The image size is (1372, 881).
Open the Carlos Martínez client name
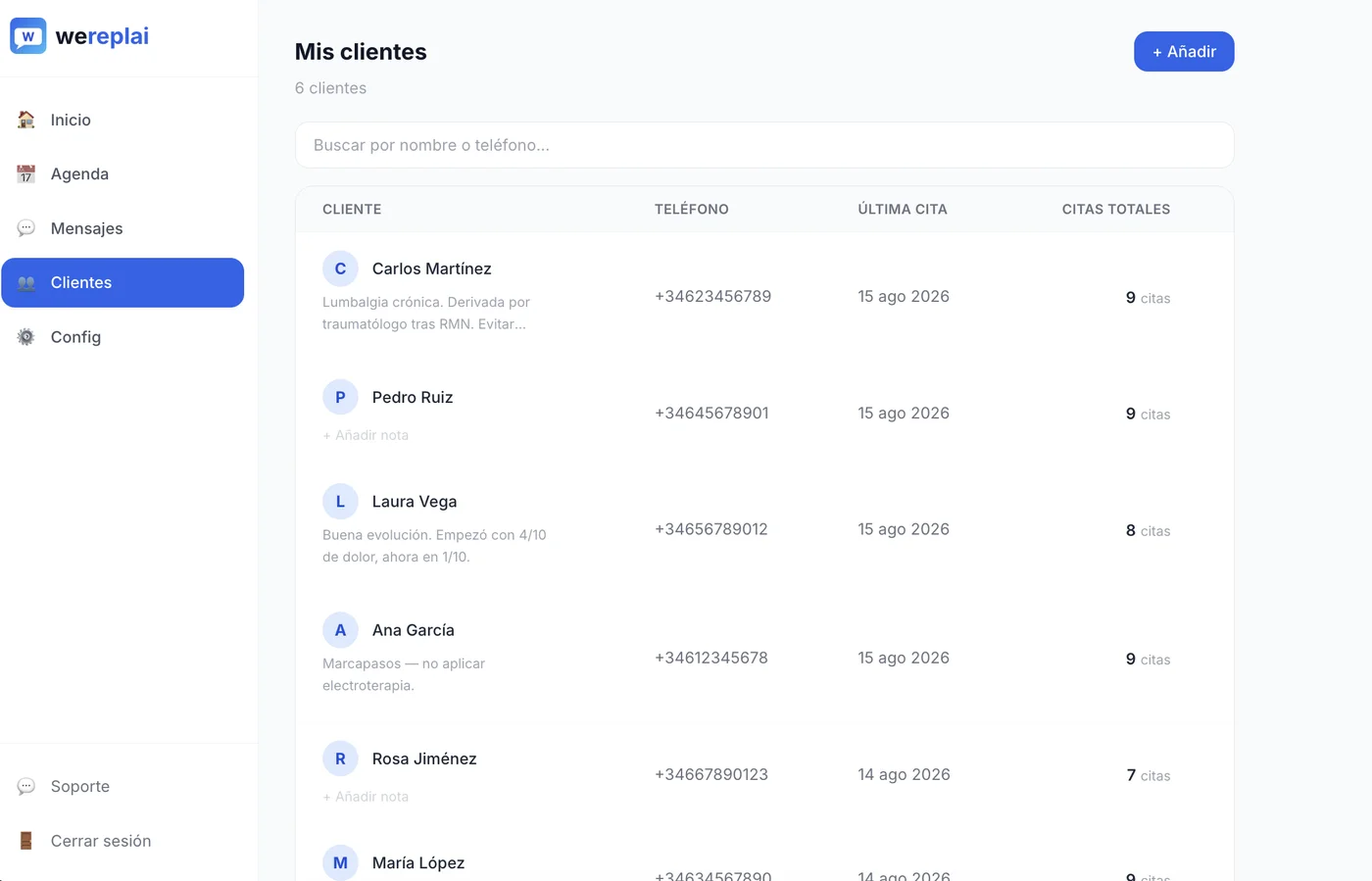click(432, 269)
